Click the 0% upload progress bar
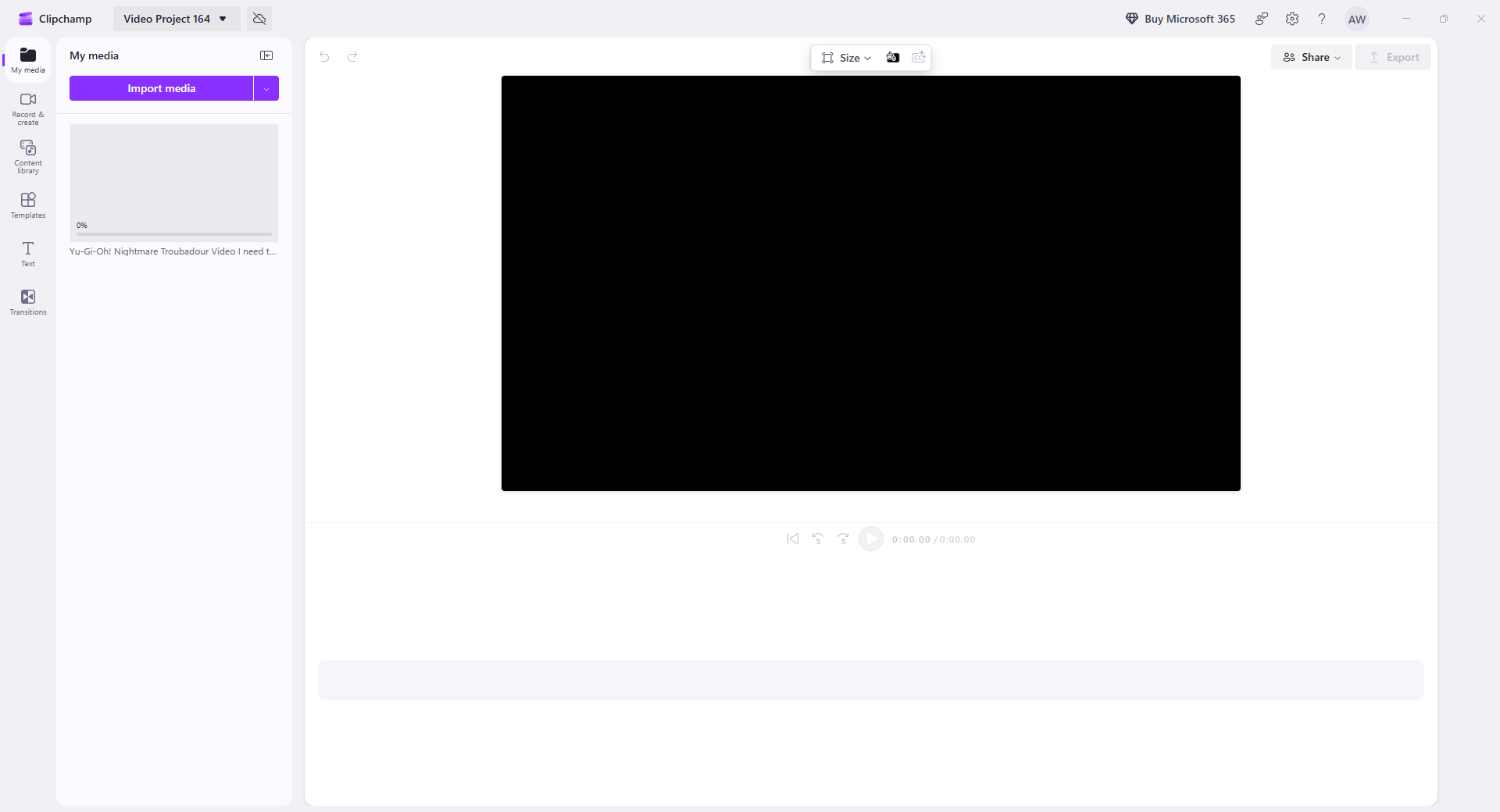The height and width of the screenshot is (812, 1500). 174,233
